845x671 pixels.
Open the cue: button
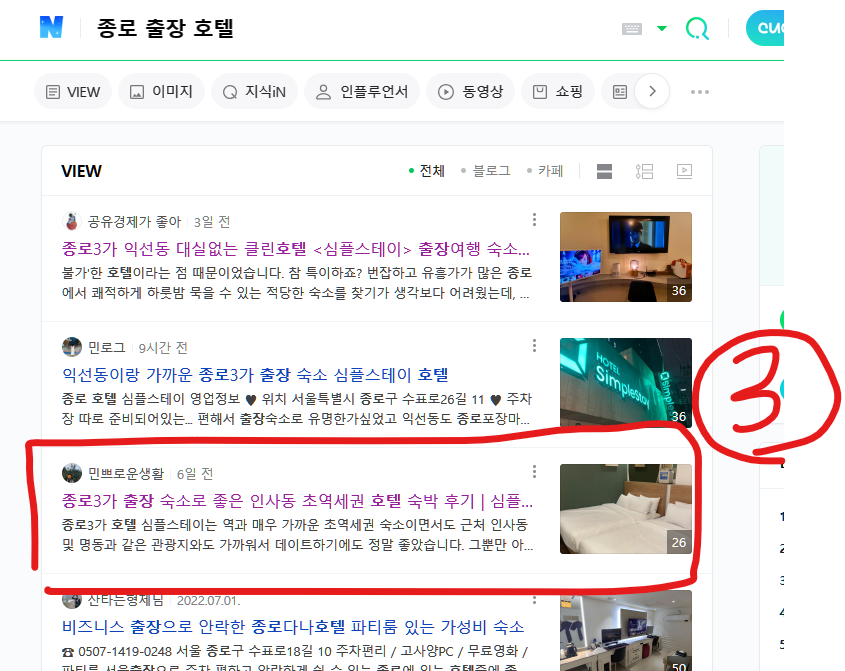point(765,28)
